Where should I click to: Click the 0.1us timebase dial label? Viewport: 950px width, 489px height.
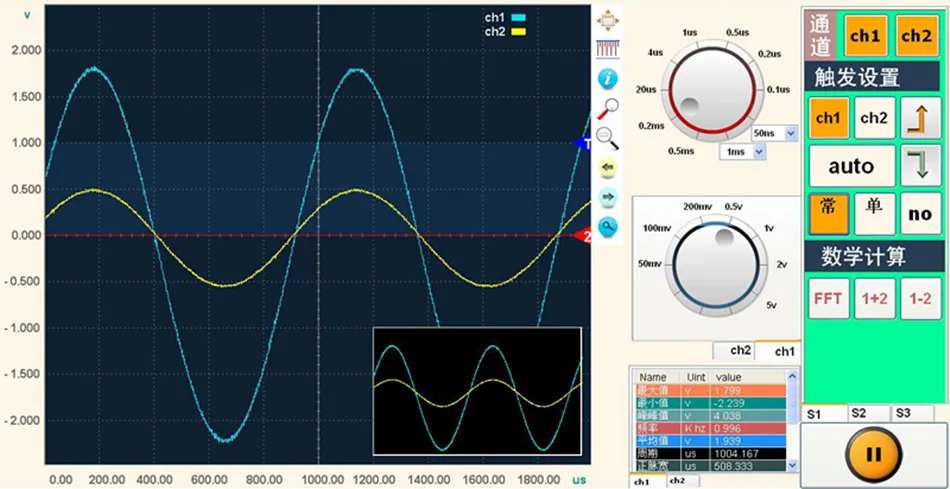coord(779,90)
